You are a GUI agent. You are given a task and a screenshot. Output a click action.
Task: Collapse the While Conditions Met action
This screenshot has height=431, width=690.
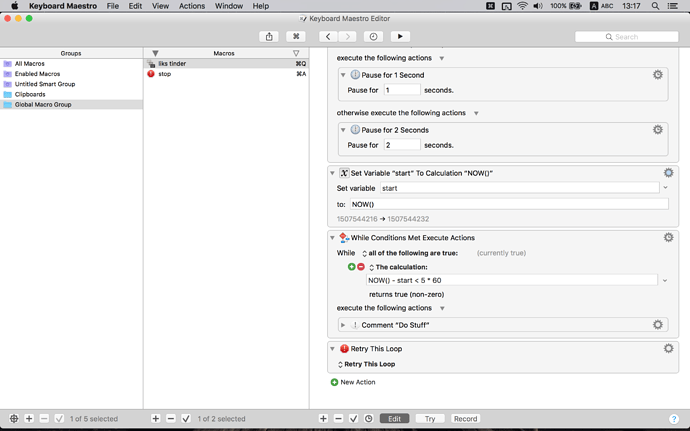point(332,238)
